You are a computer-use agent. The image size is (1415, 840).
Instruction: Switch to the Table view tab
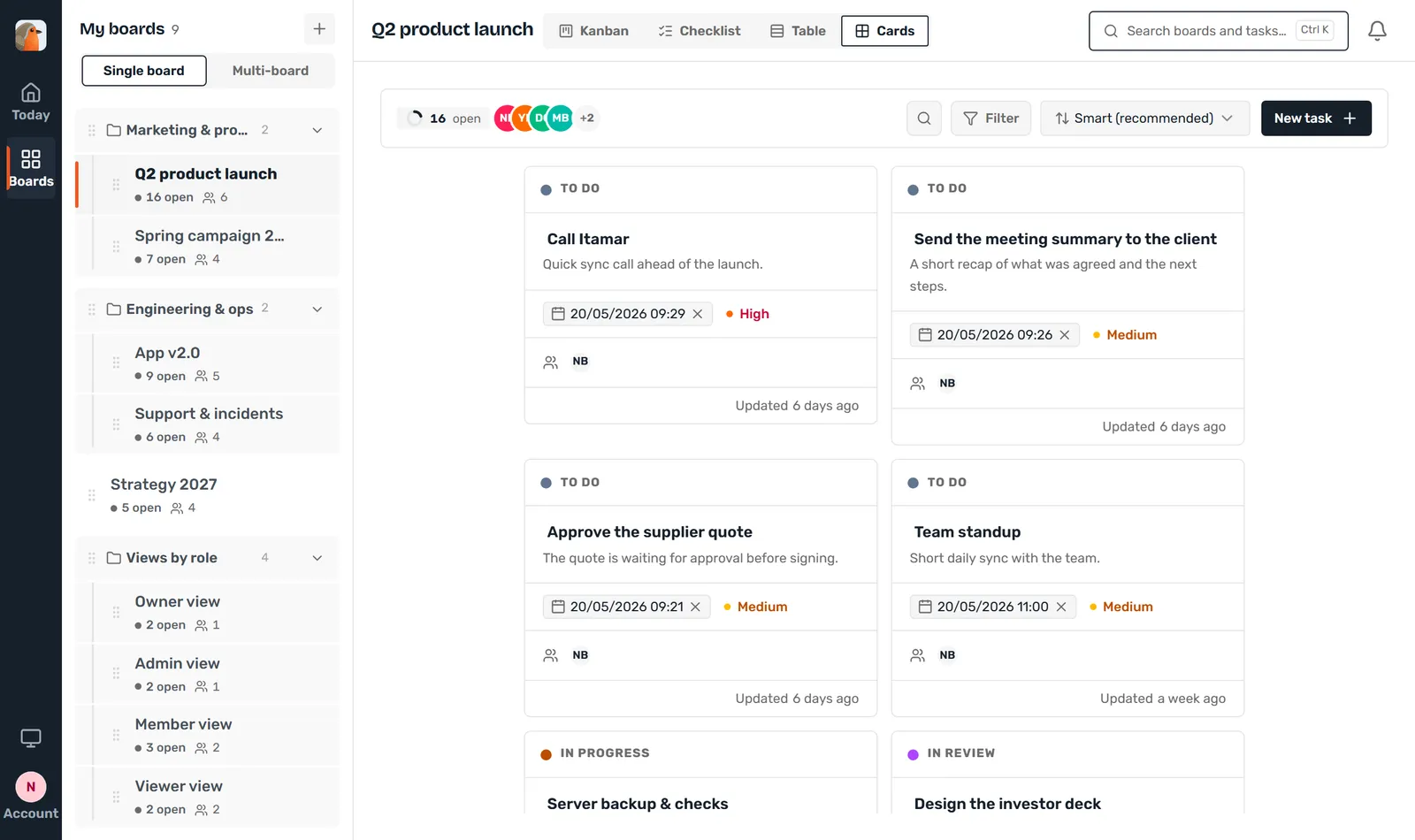coord(798,31)
